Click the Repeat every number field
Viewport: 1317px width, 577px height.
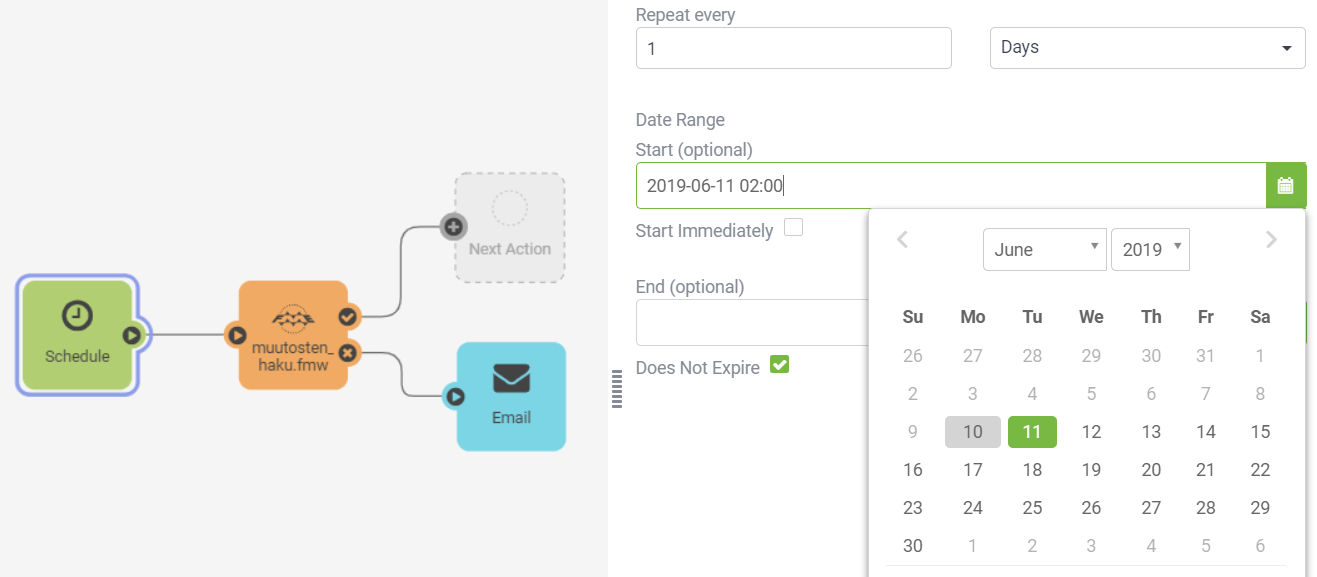[793, 48]
